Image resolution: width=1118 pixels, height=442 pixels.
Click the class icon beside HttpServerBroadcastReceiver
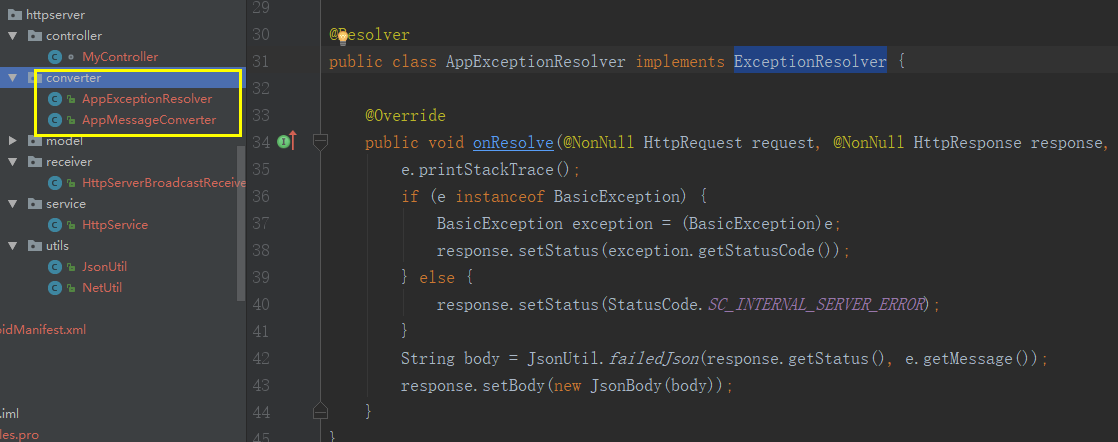[54, 183]
